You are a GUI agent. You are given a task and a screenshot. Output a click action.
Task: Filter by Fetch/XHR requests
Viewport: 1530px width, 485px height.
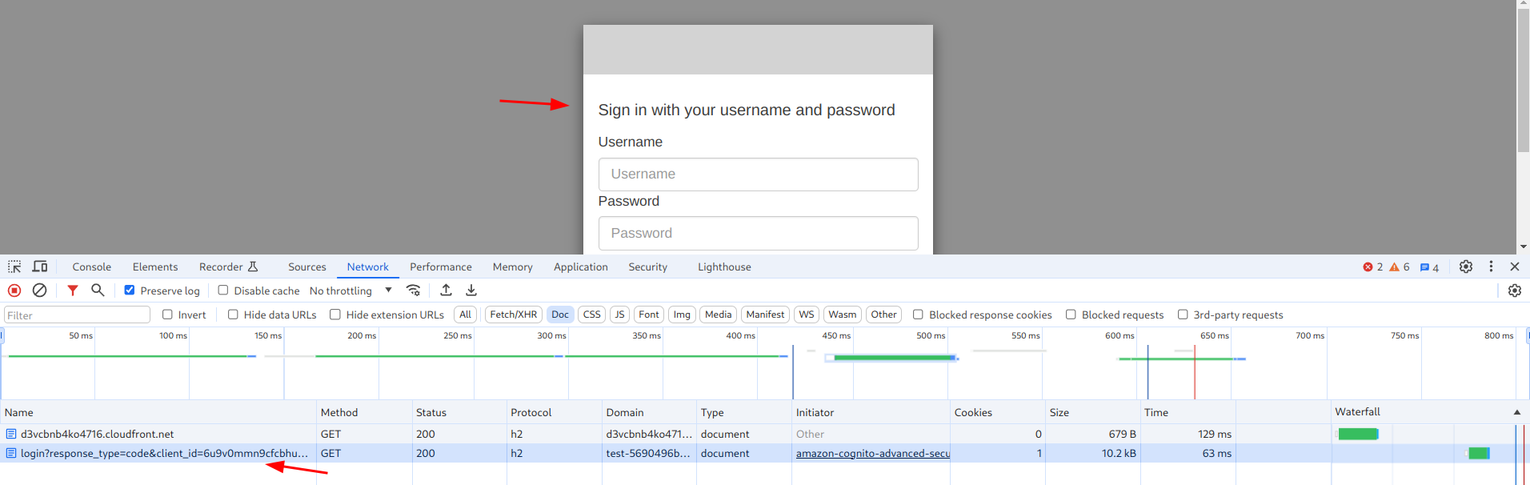click(513, 315)
